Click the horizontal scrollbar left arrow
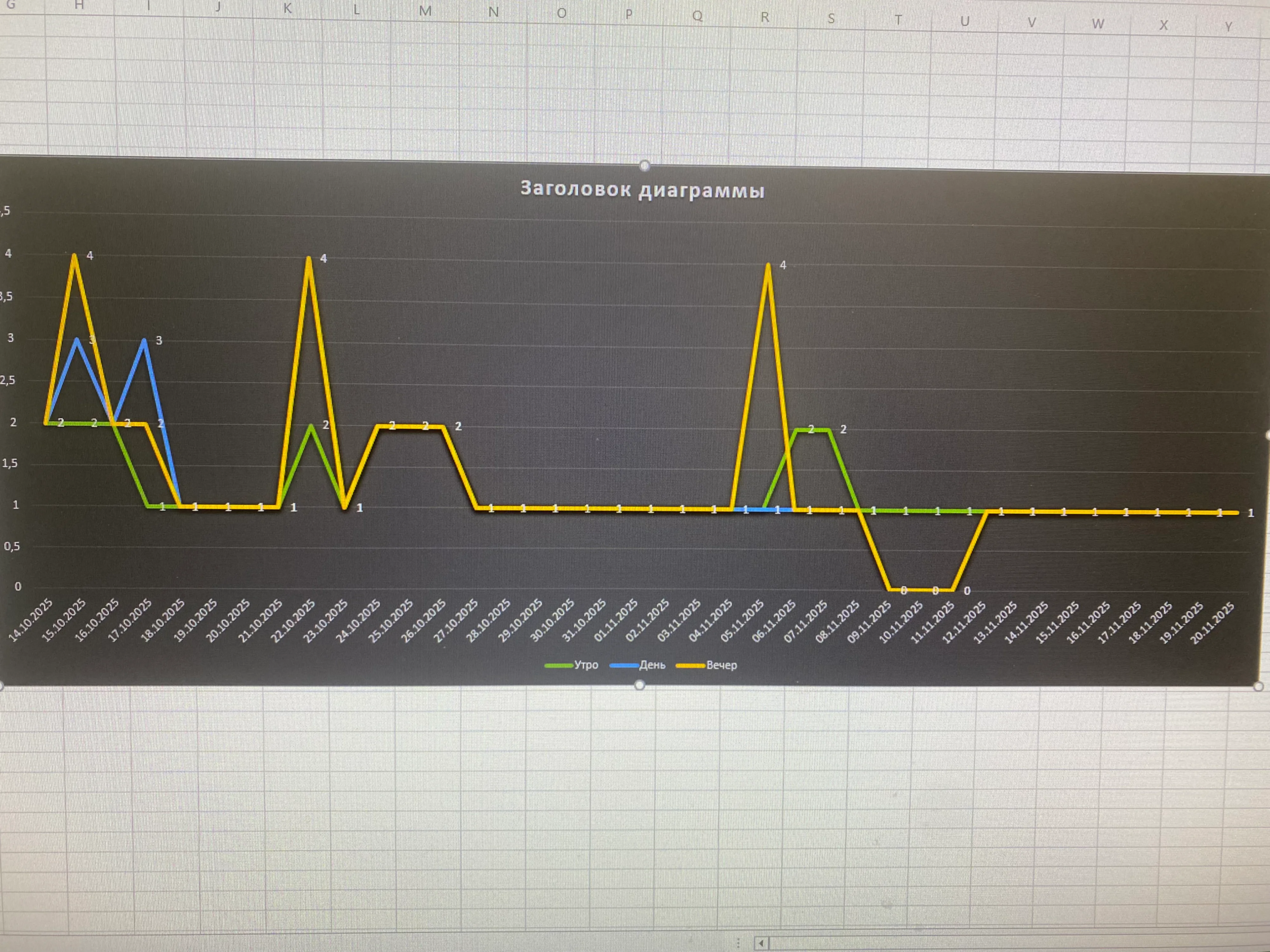The height and width of the screenshot is (952, 1270). tap(761, 943)
